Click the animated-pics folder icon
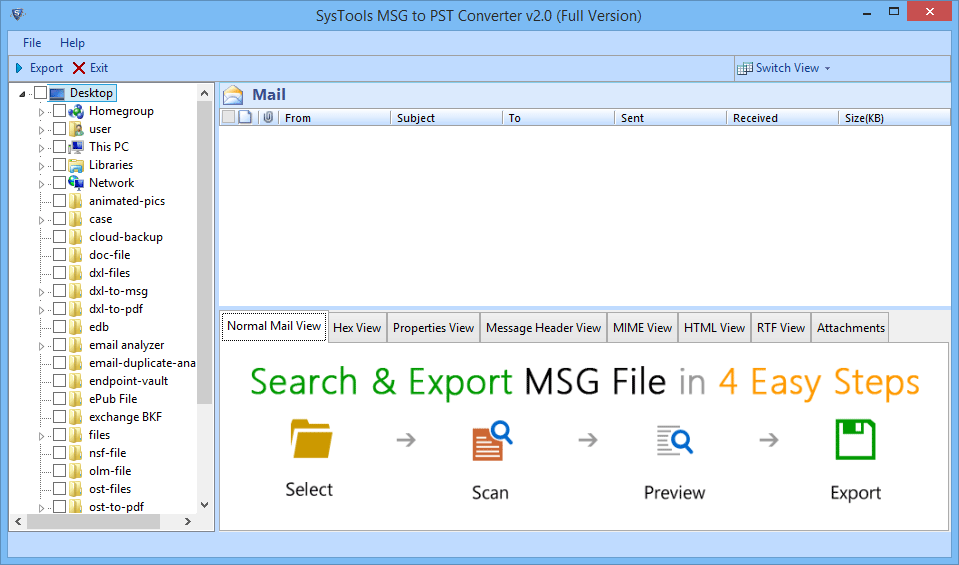This screenshot has width=959, height=565. tap(76, 201)
